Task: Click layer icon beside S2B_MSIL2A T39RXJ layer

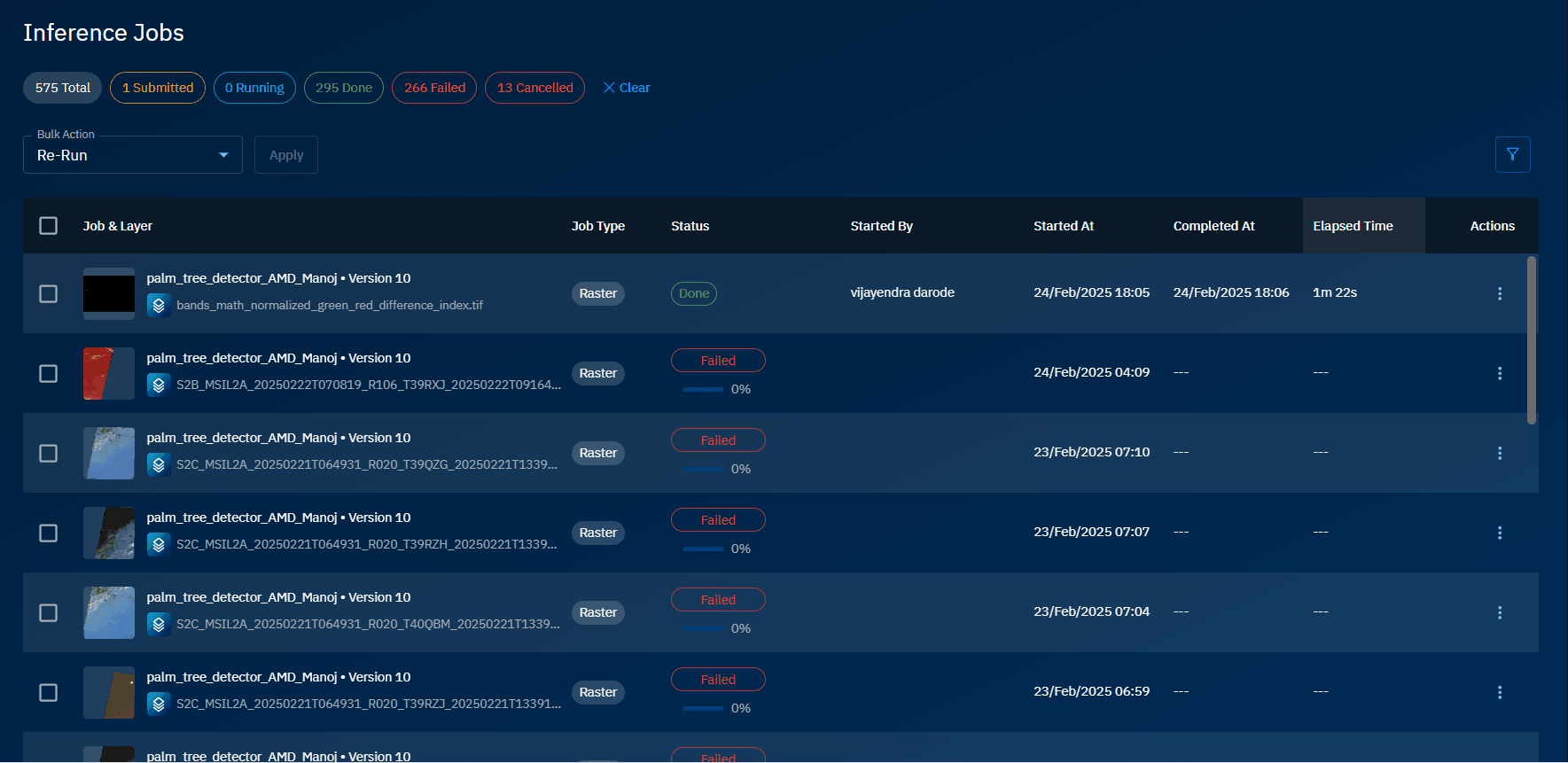Action: (x=159, y=385)
